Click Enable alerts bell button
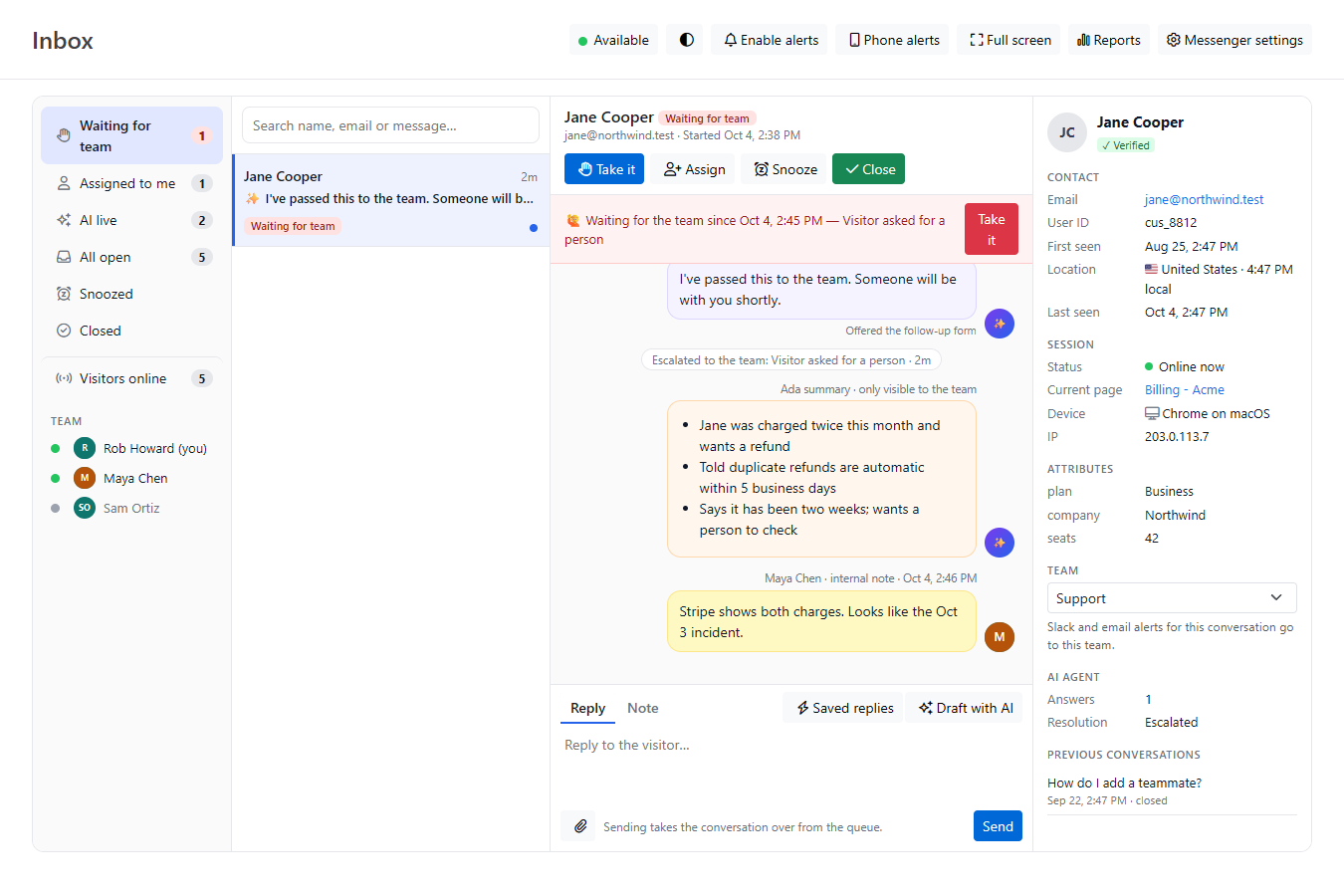 pyautogui.click(x=771, y=40)
